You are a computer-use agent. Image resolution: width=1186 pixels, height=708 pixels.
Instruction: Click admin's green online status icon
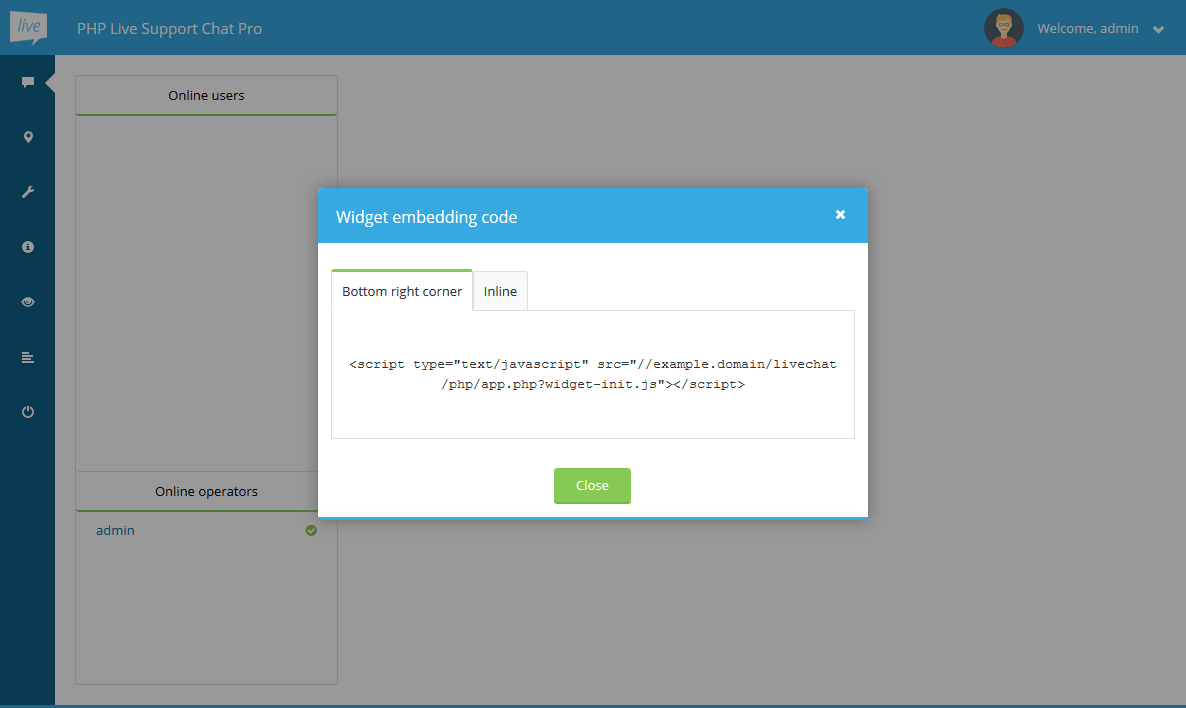click(x=311, y=530)
